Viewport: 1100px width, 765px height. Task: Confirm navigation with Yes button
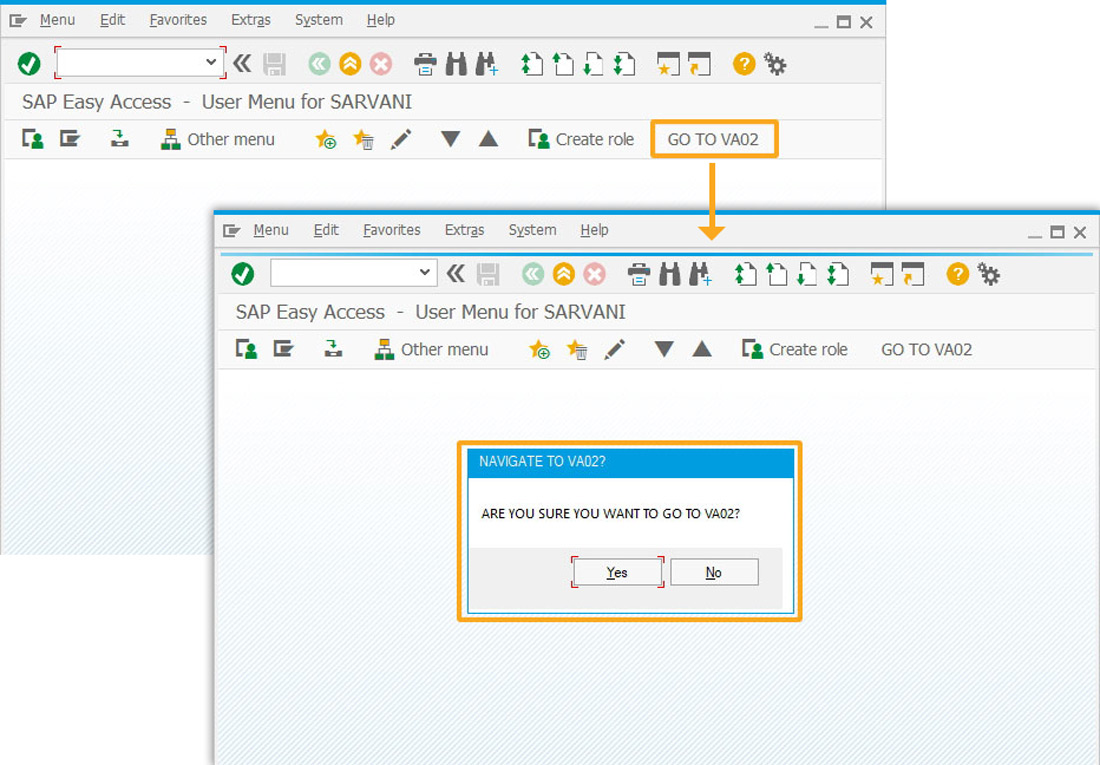tap(617, 573)
